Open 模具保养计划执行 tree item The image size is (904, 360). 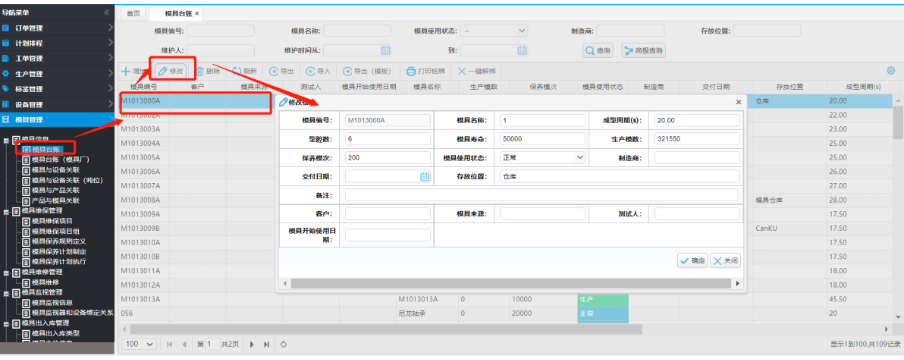59,261
